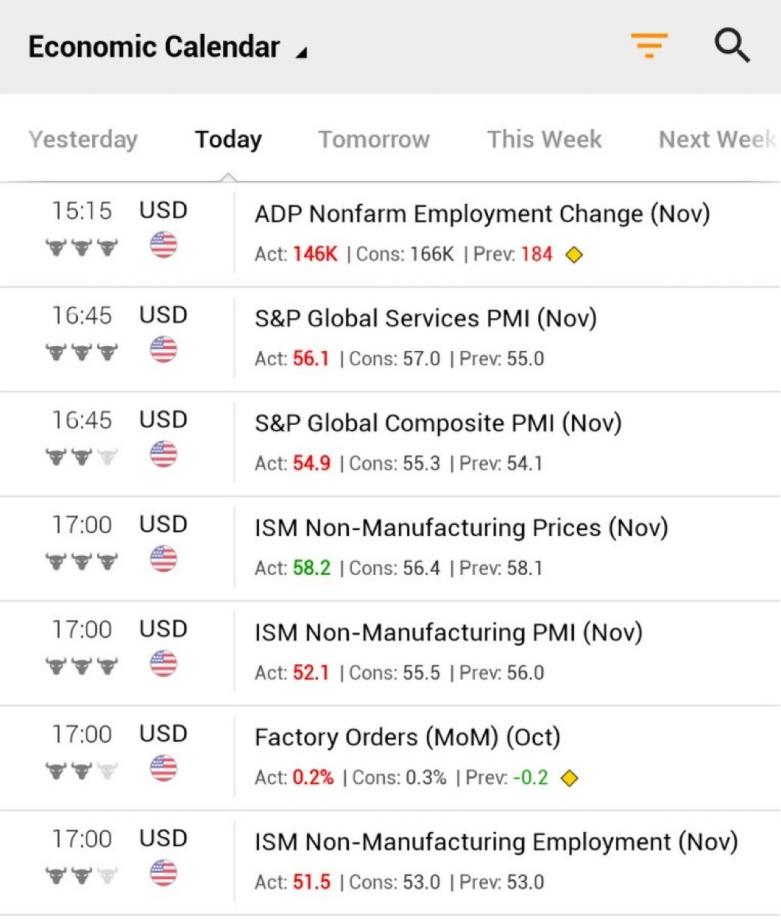
Task: Tap US flag beside ISM Non-Manufacturing Employment
Action: [163, 873]
